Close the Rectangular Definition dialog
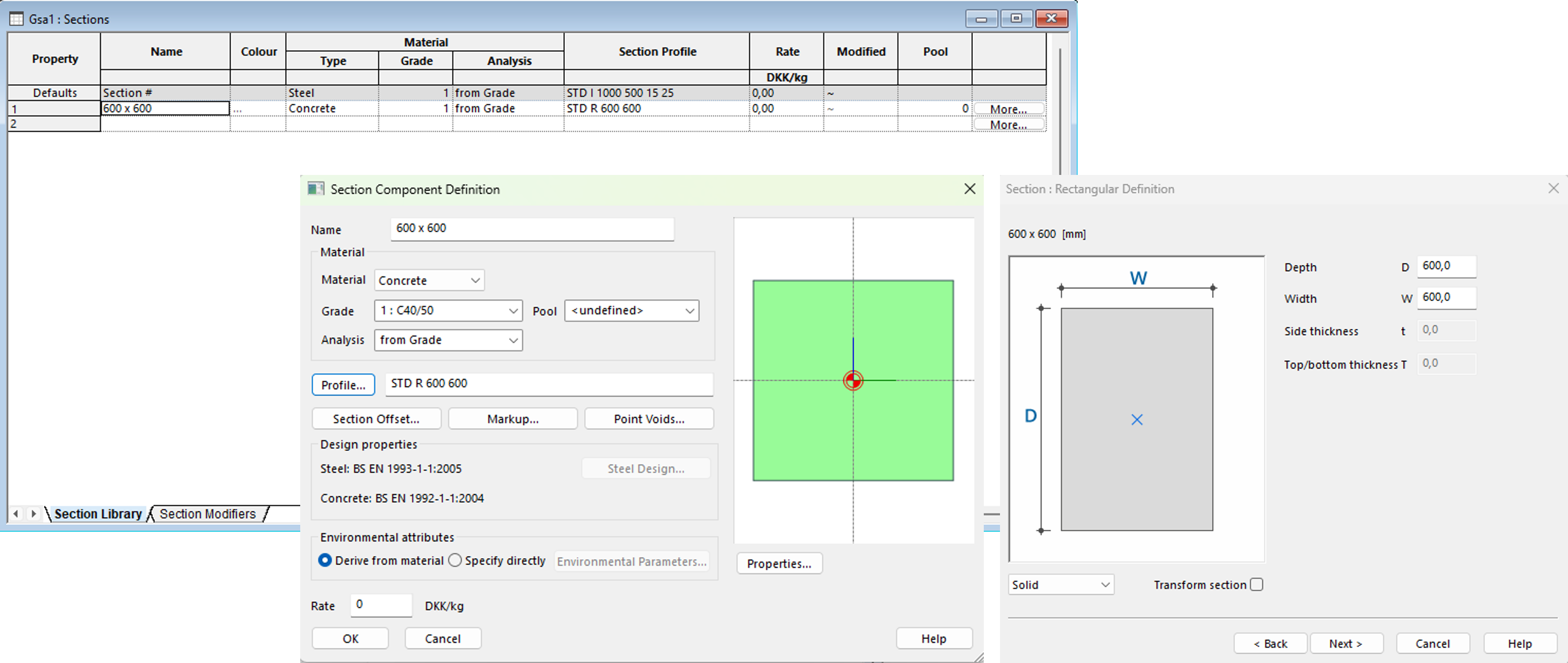Screen dimensions: 1568x663 pyautogui.click(x=1553, y=189)
